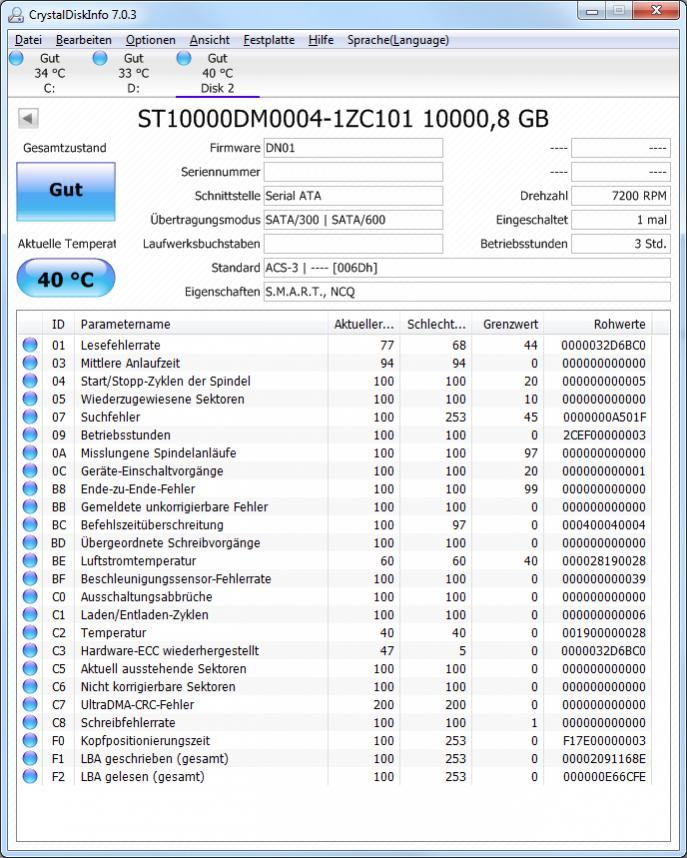The image size is (687, 858).
Task: Click status orb for Laden/Entladen-Zyklen
Action: 30,614
